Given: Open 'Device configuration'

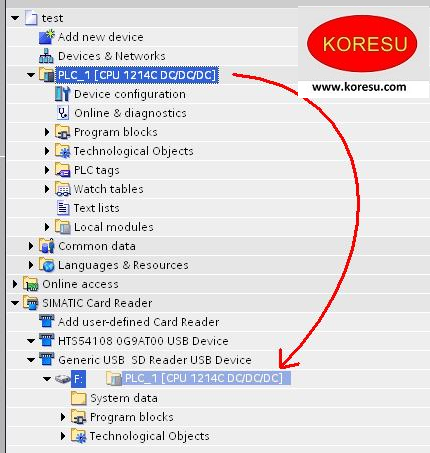Looking at the screenshot, I should (x=130, y=94).
